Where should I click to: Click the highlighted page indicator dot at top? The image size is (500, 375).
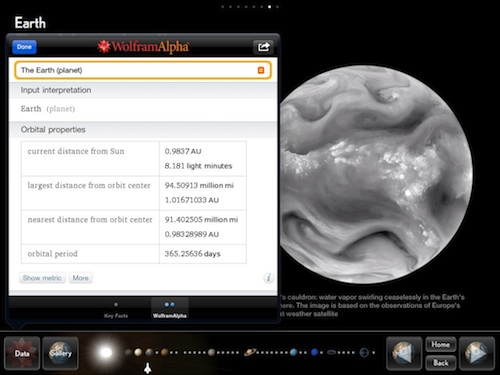click(x=269, y=7)
